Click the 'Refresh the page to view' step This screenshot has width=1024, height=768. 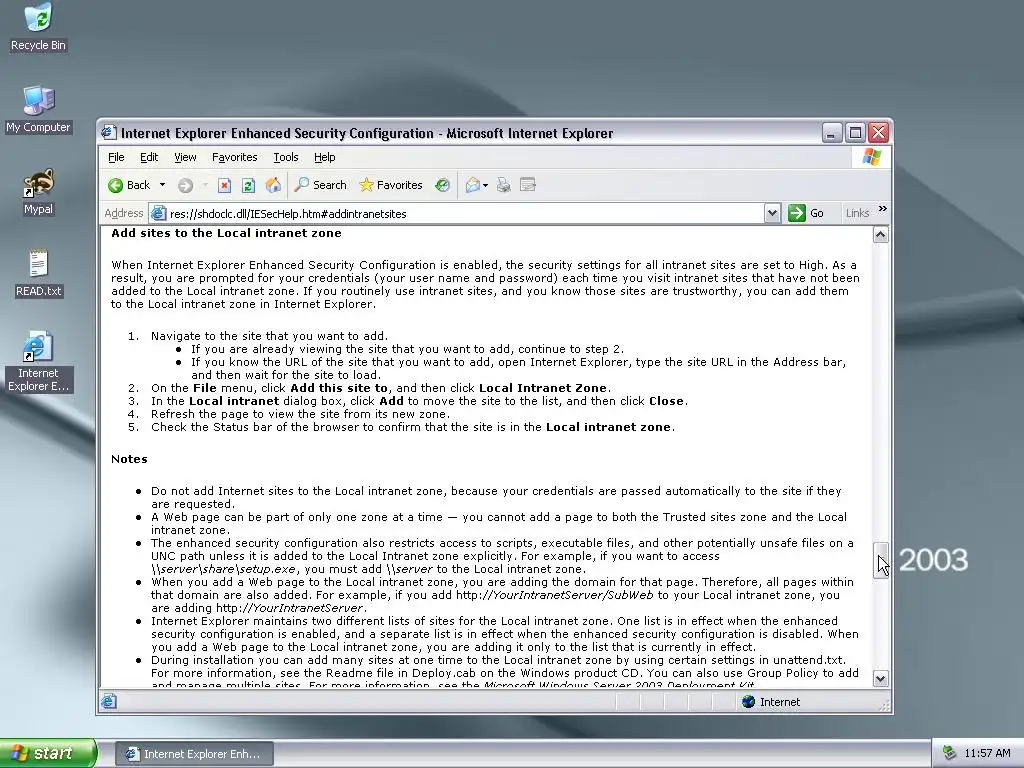coord(300,414)
